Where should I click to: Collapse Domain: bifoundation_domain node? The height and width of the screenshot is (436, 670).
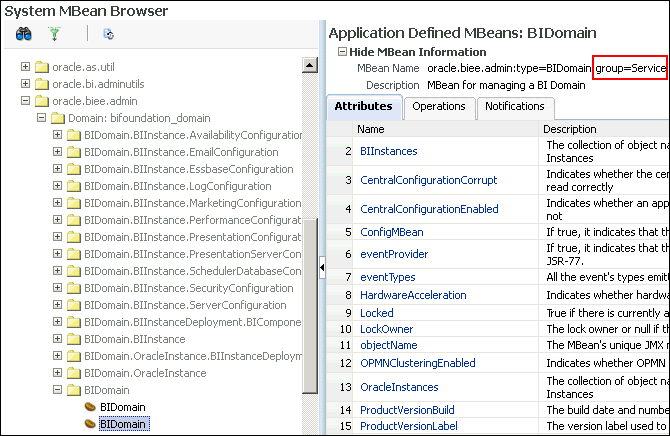42,118
